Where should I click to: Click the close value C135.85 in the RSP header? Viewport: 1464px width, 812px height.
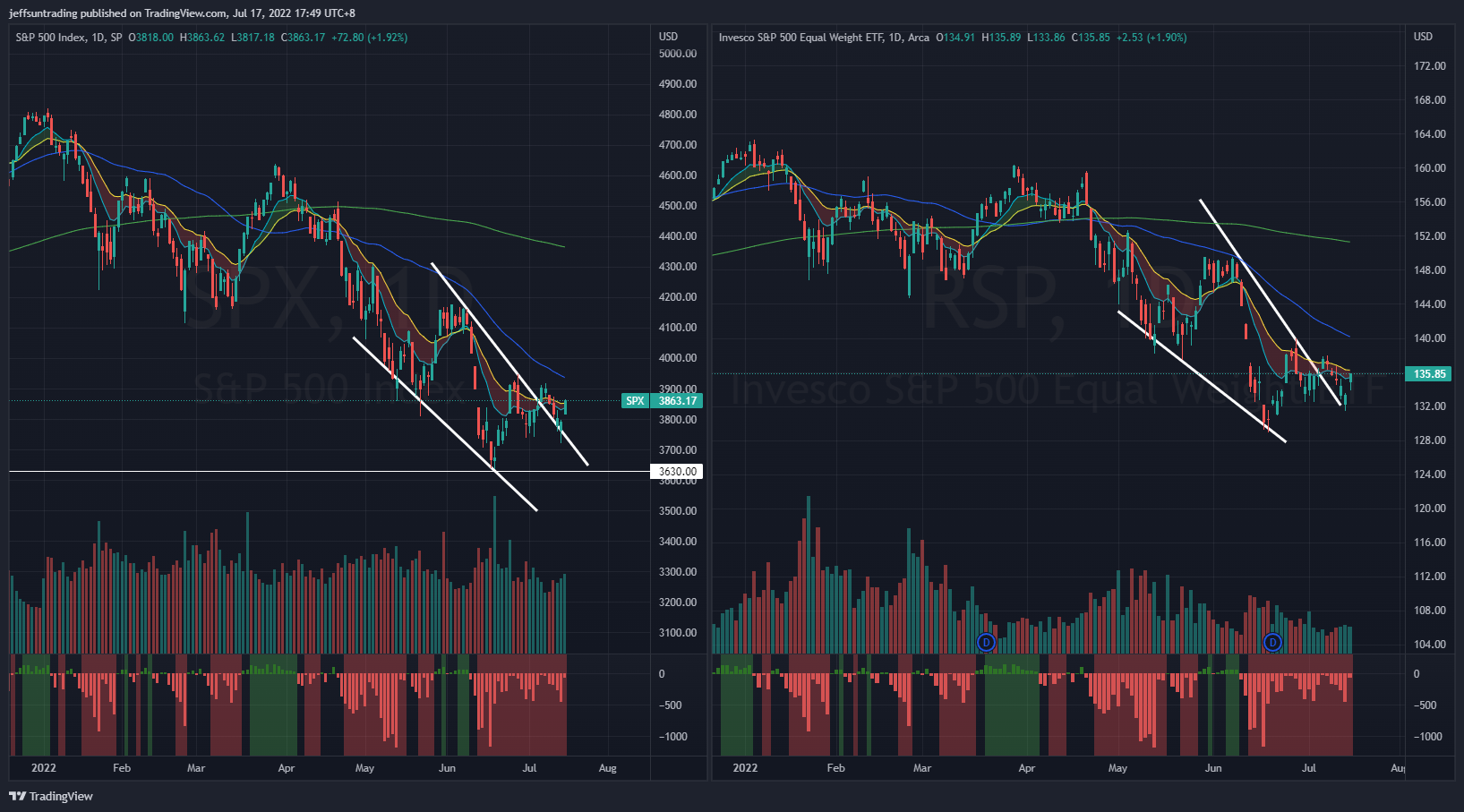[1091, 38]
